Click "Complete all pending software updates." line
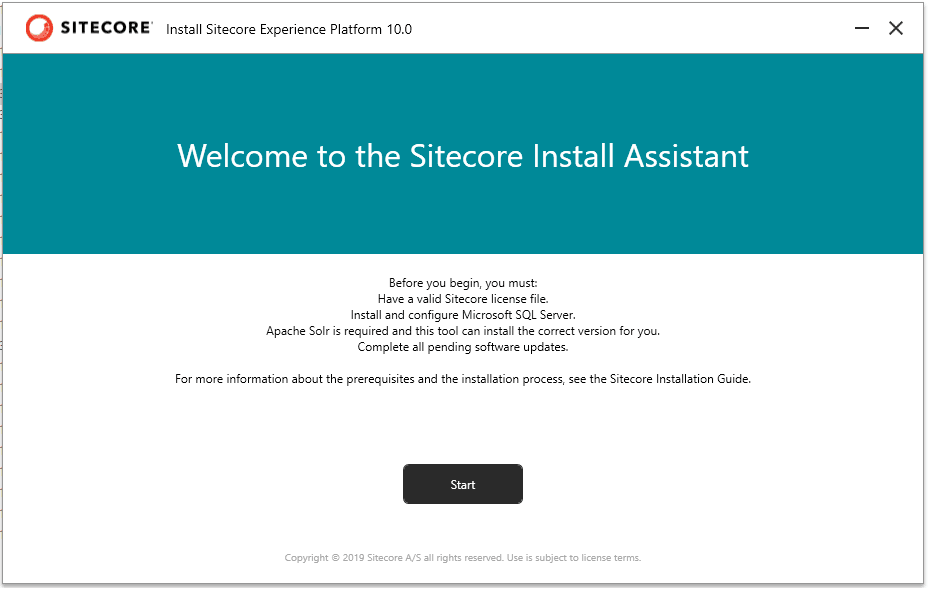The image size is (929, 589). (x=463, y=347)
